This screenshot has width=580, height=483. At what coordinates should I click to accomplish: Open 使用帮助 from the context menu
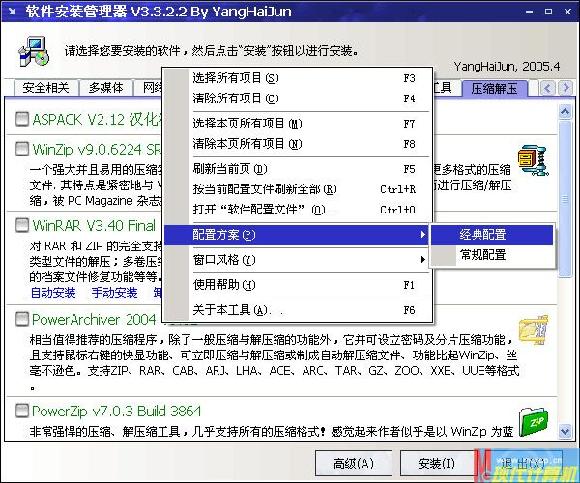(296, 285)
